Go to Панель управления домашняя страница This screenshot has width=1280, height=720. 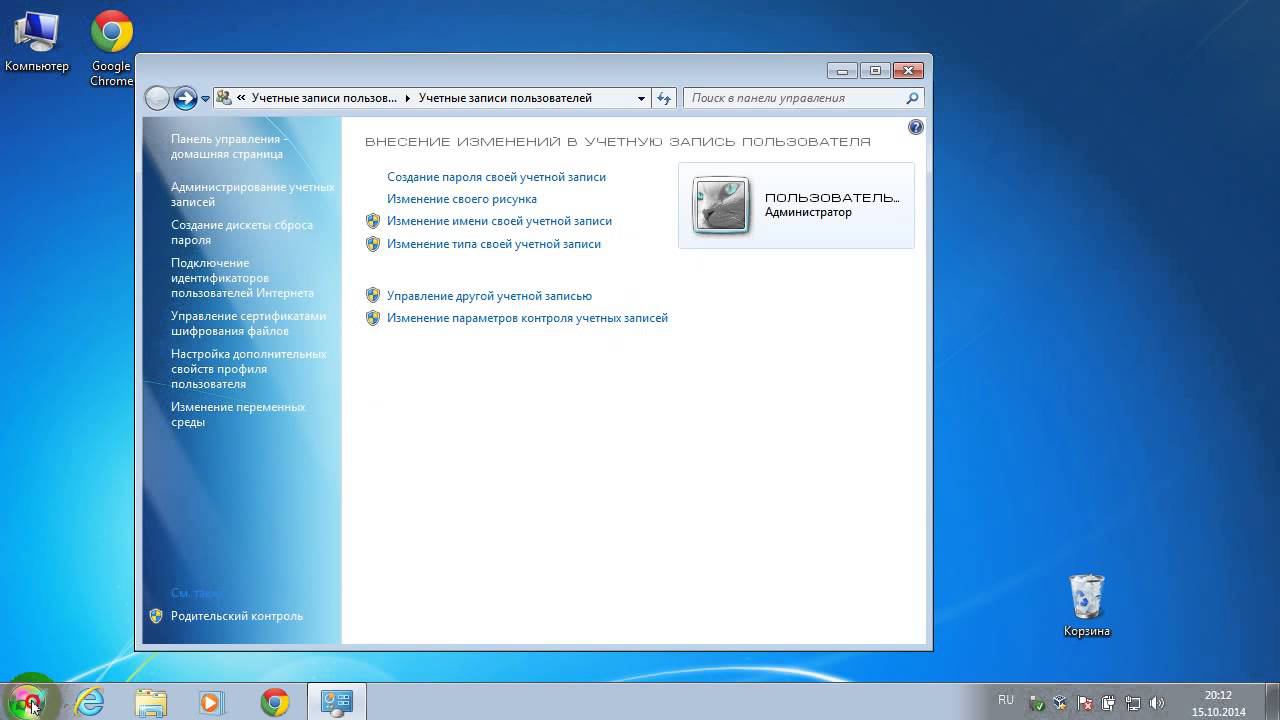tap(230, 146)
